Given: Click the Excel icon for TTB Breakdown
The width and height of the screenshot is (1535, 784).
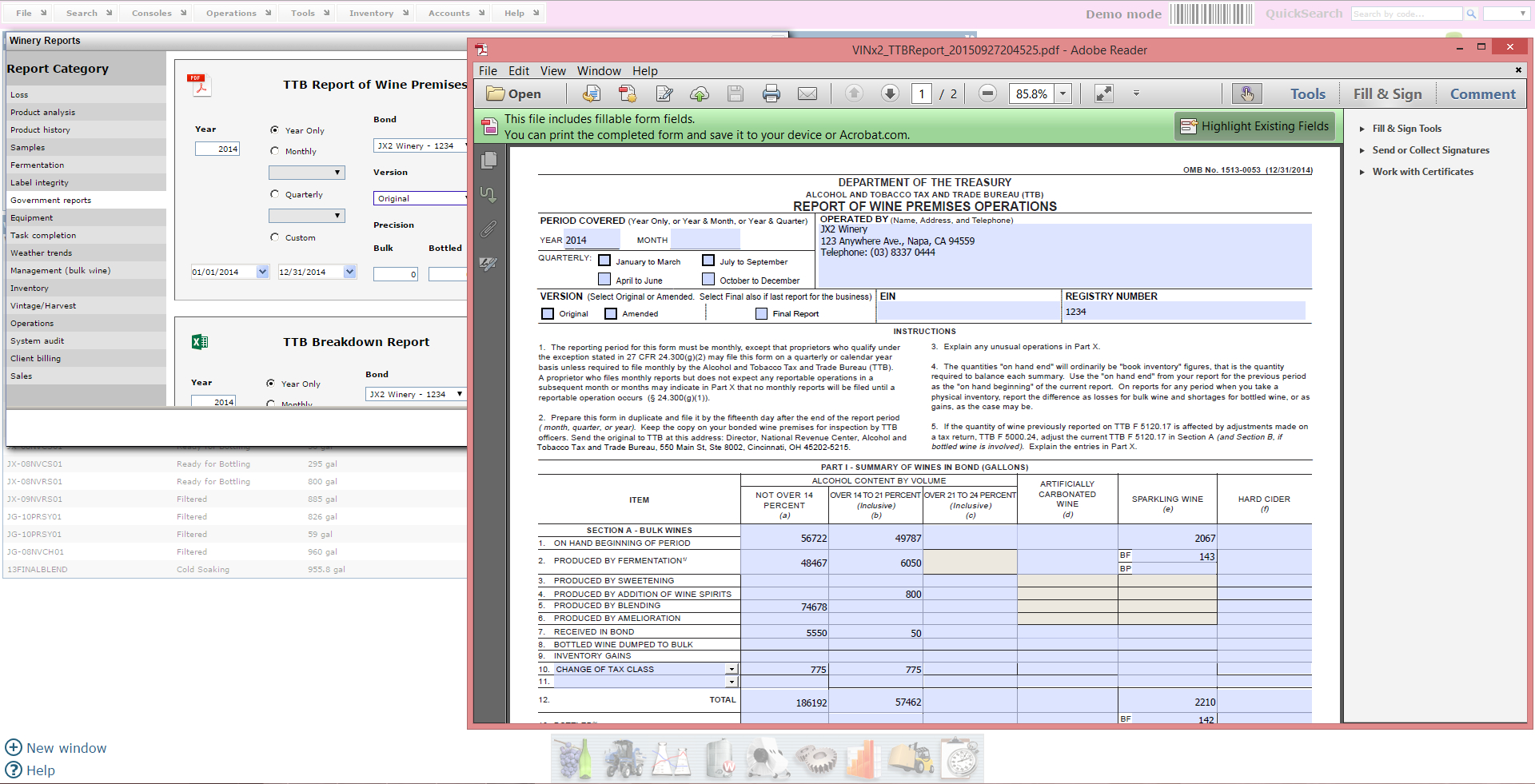Looking at the screenshot, I should [200, 342].
